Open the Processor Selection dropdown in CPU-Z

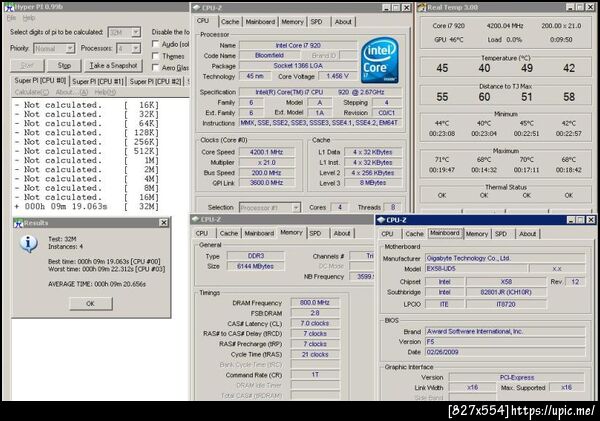pos(296,208)
